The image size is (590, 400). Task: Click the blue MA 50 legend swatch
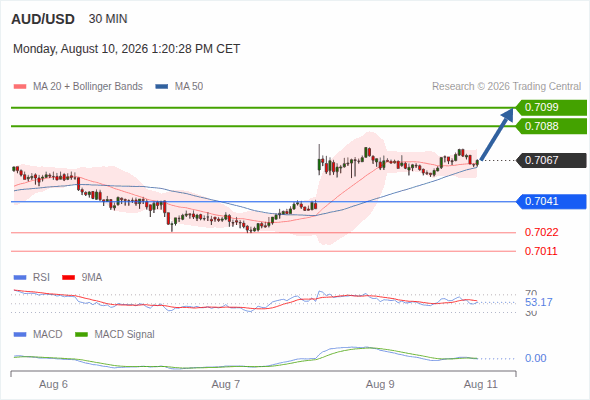[x=162, y=87]
